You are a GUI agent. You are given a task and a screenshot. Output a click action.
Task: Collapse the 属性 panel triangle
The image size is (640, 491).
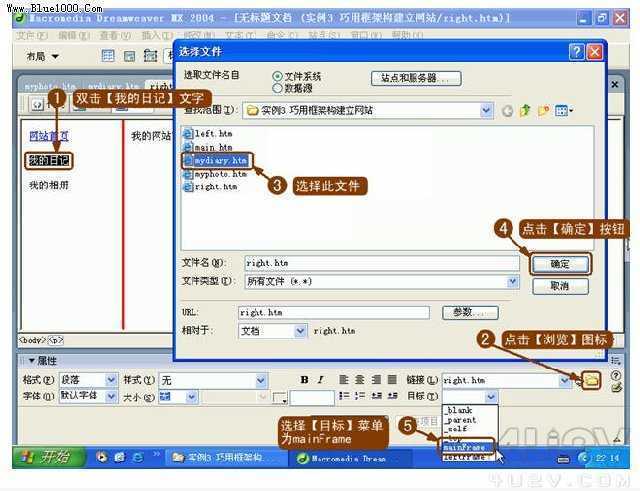coord(31,360)
